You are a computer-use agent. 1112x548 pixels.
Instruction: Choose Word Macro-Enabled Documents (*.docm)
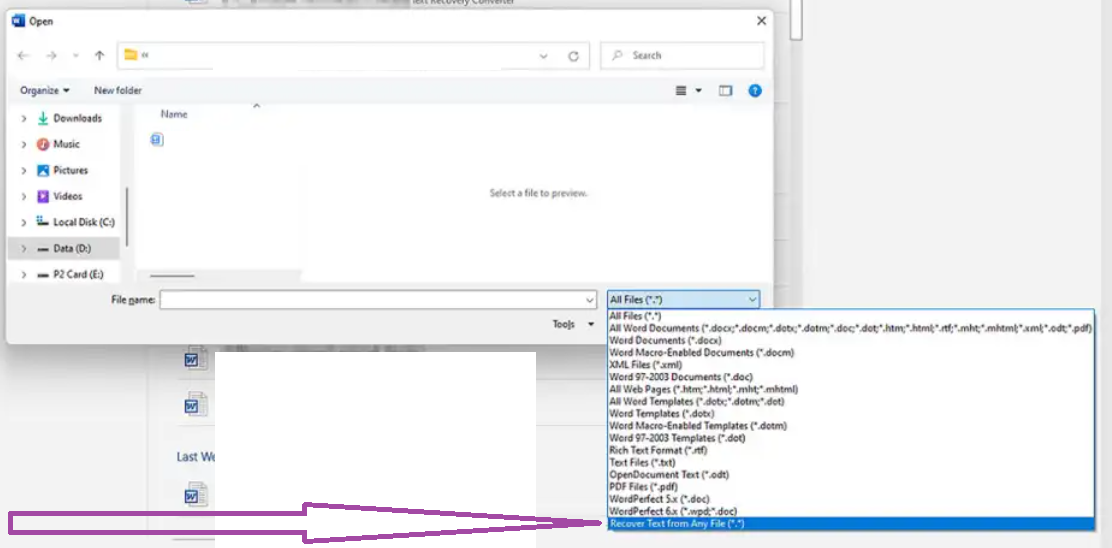(850, 352)
